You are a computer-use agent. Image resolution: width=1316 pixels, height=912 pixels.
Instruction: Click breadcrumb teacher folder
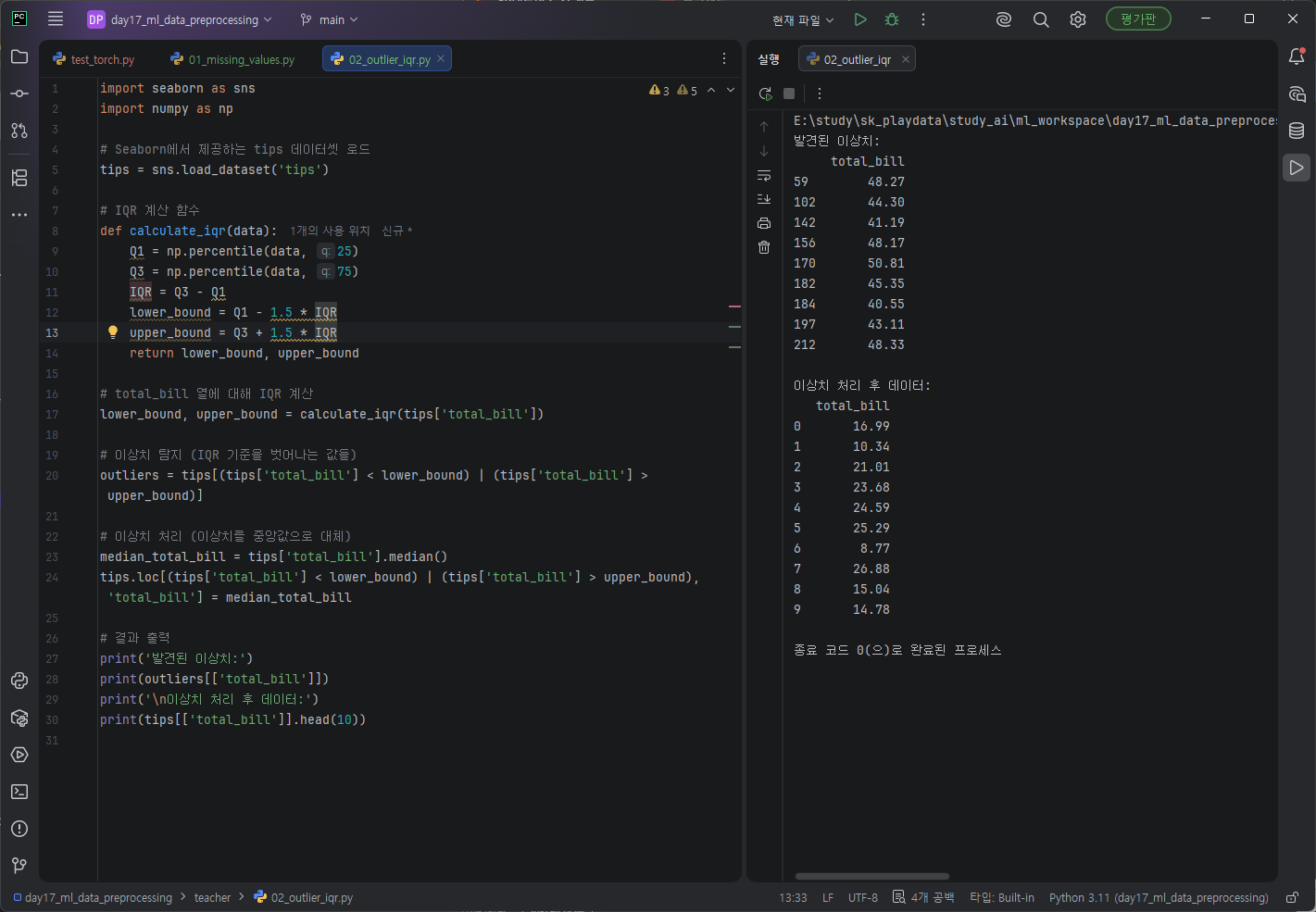(212, 897)
